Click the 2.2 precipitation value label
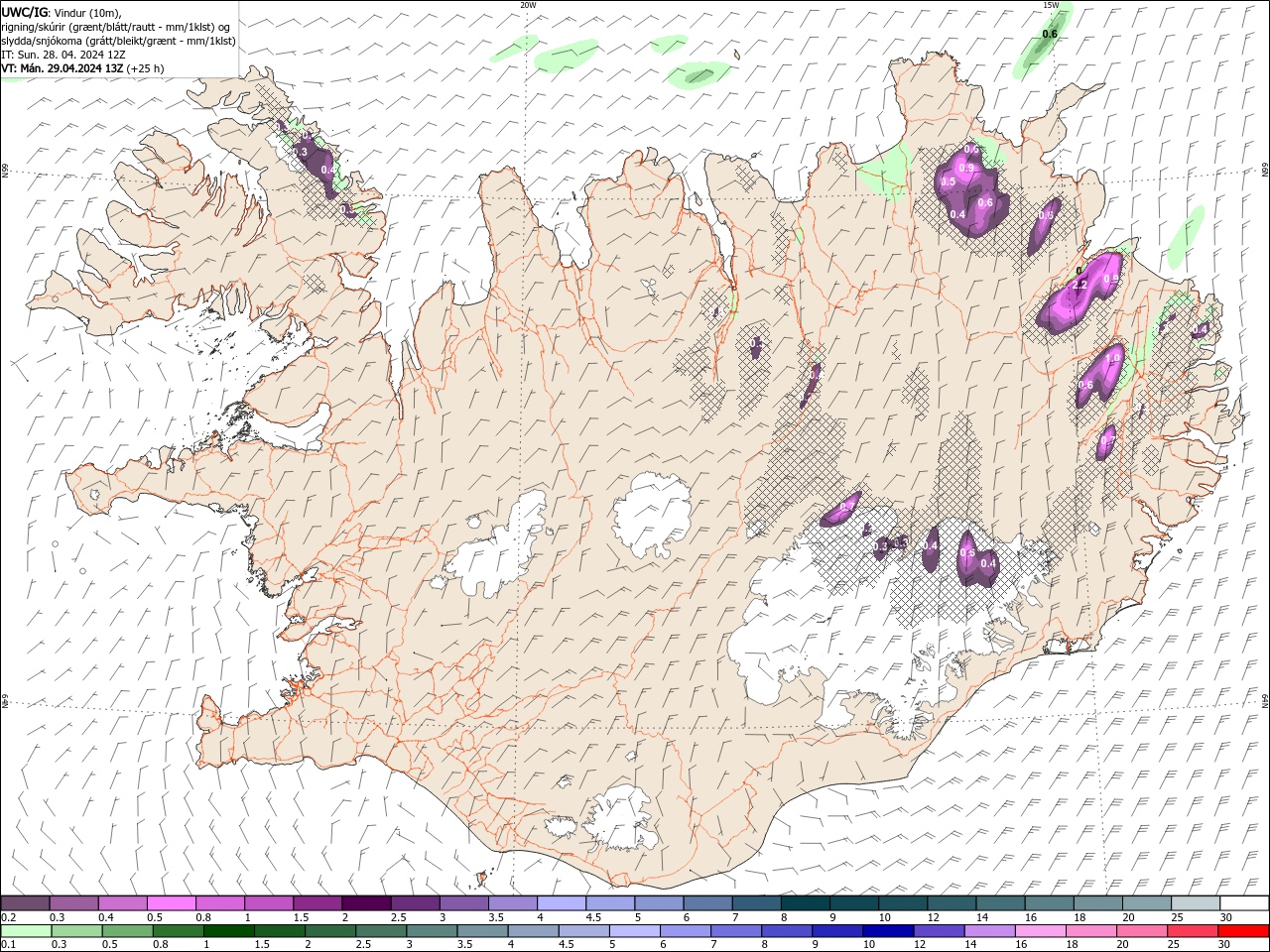 click(x=1080, y=286)
